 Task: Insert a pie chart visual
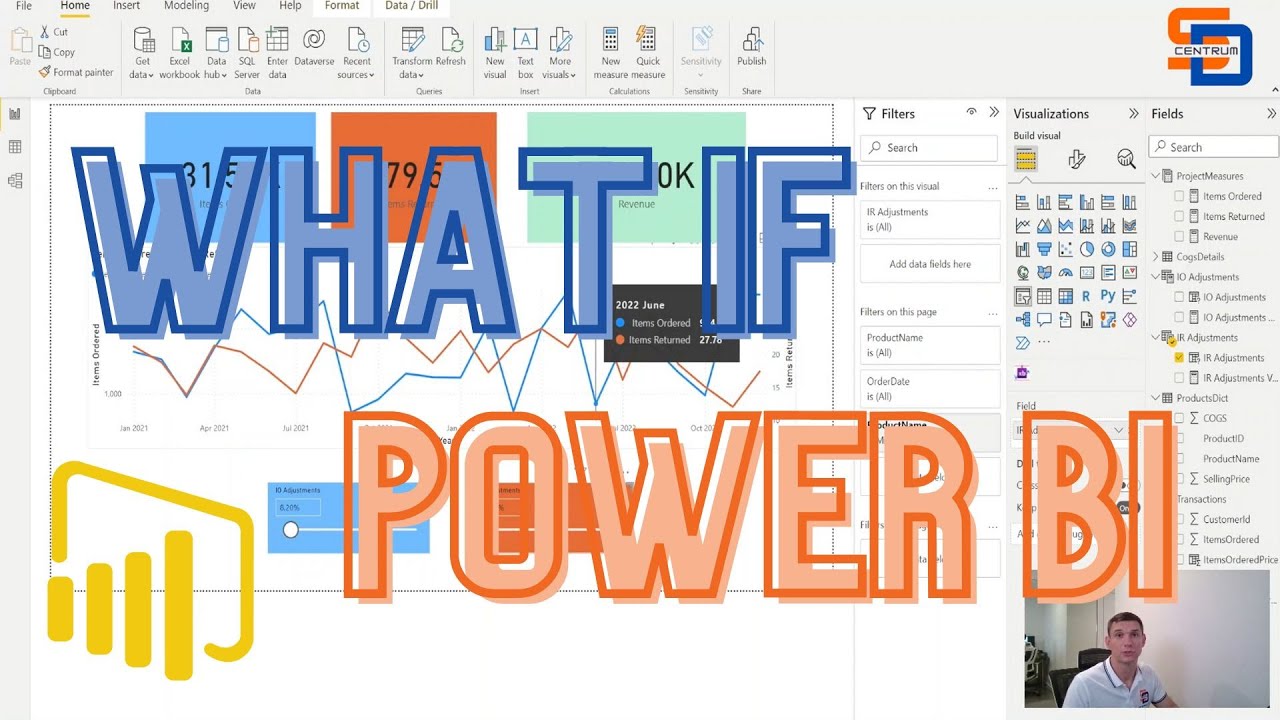click(x=1087, y=249)
